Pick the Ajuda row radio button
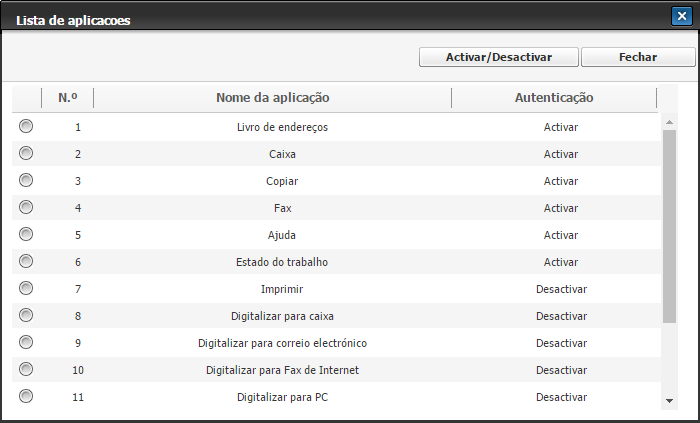 [26, 235]
